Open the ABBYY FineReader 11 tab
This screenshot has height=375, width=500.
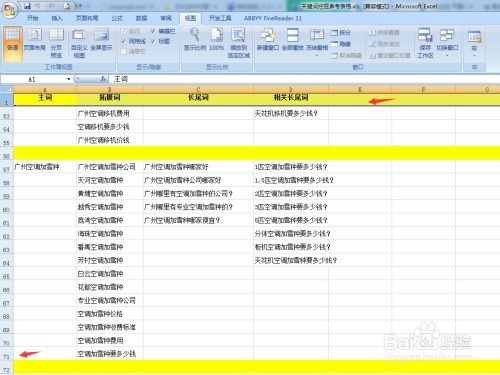pyautogui.click(x=273, y=18)
